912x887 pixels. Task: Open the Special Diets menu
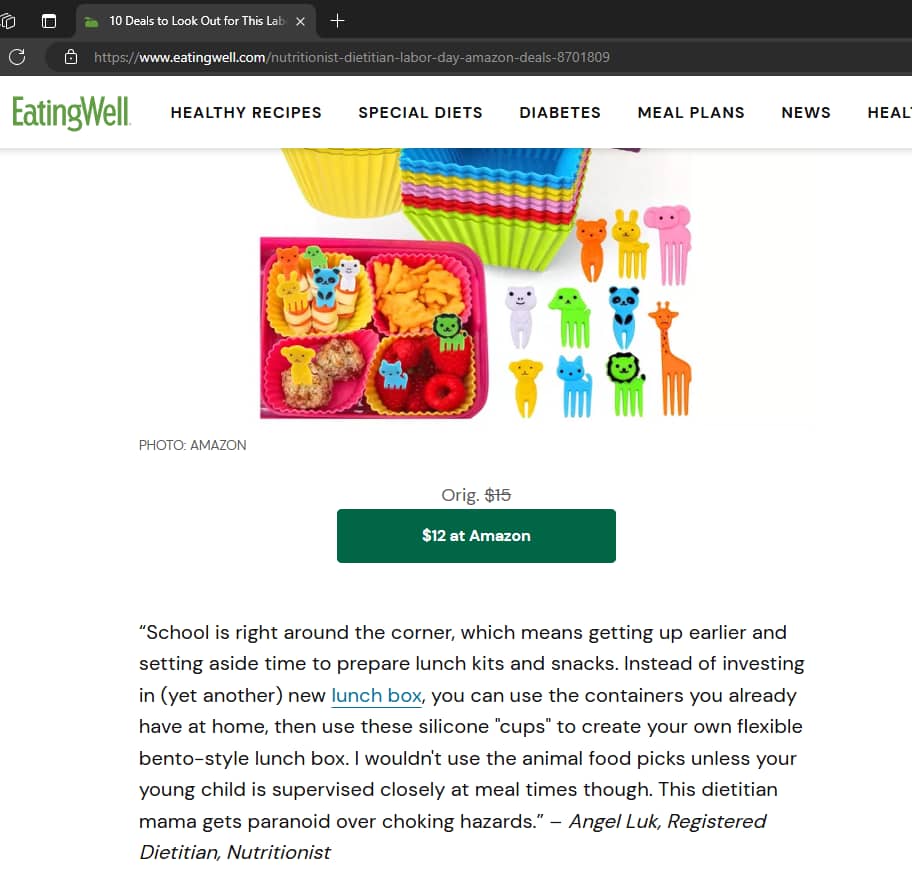421,112
